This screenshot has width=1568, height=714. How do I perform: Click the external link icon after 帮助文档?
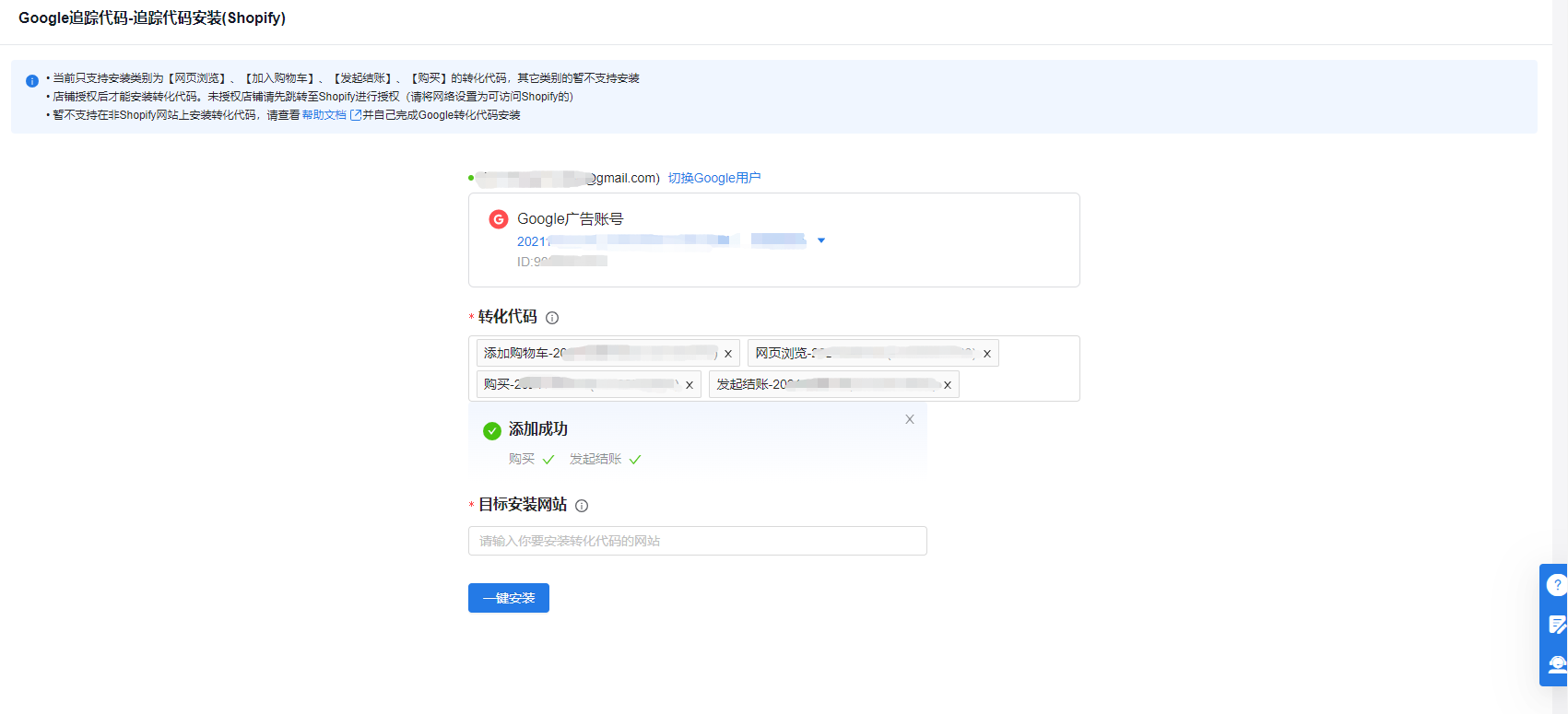click(x=356, y=115)
